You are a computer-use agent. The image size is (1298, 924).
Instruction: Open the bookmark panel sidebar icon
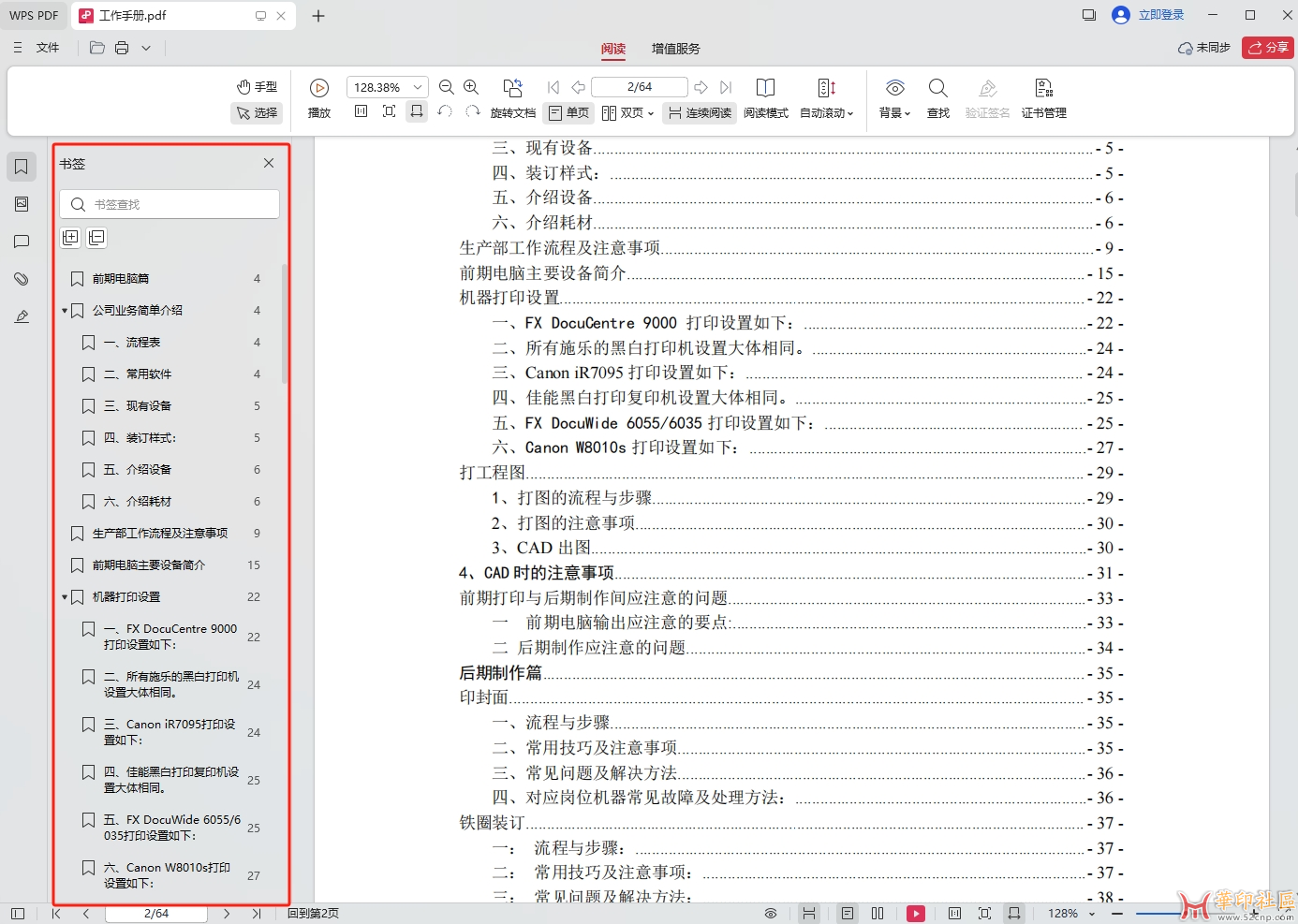(22, 167)
